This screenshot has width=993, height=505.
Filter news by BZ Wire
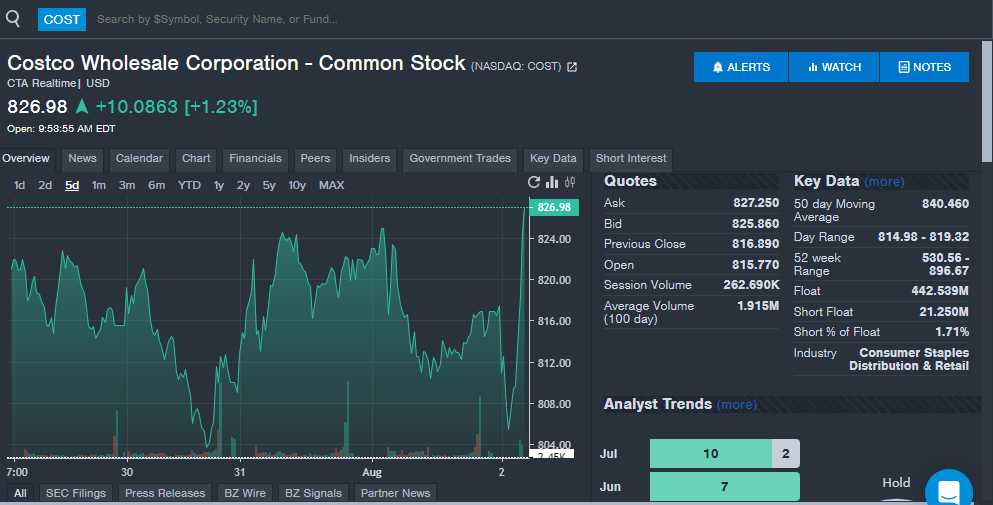(x=245, y=494)
